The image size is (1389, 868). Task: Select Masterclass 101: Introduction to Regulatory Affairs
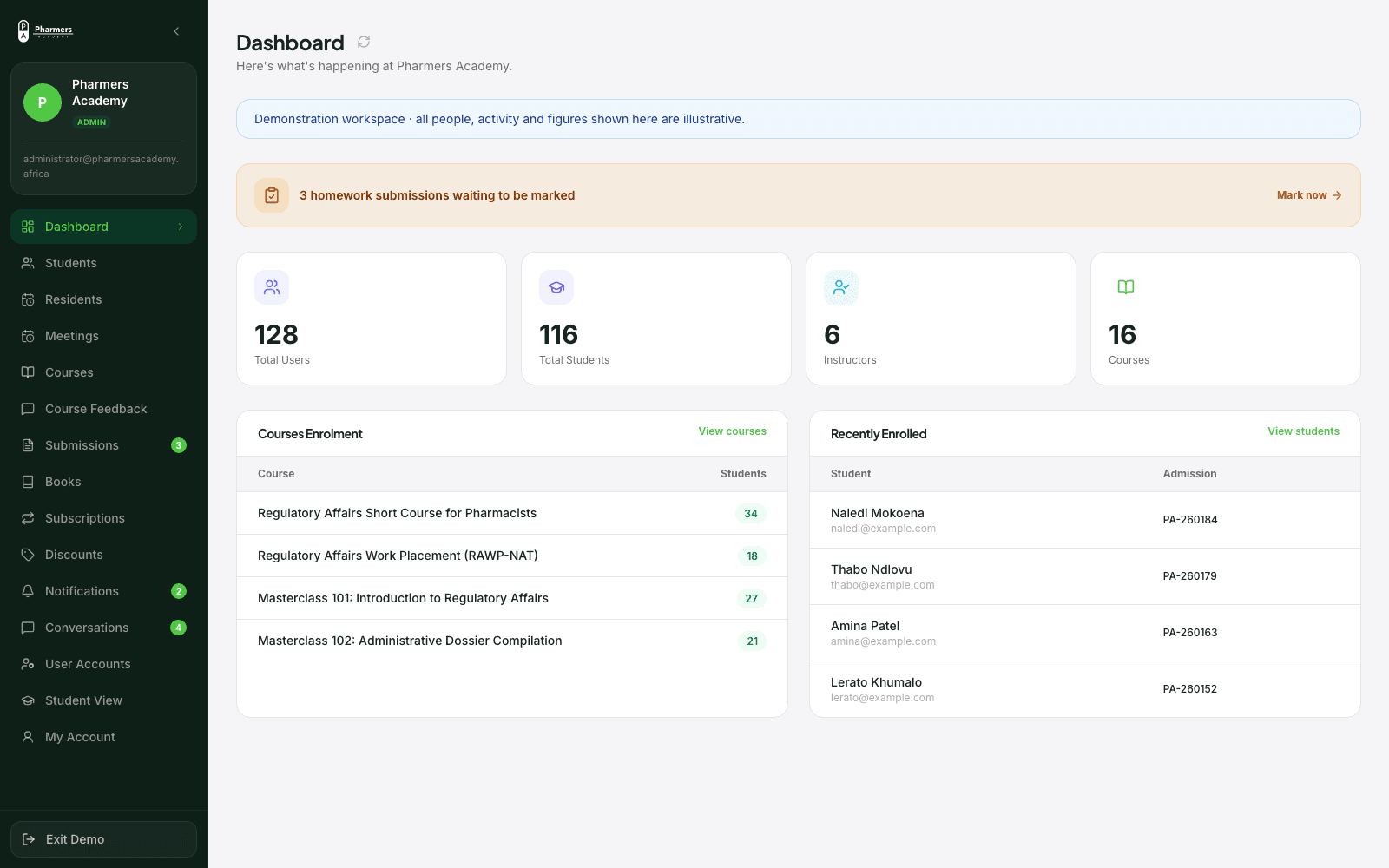(512, 598)
